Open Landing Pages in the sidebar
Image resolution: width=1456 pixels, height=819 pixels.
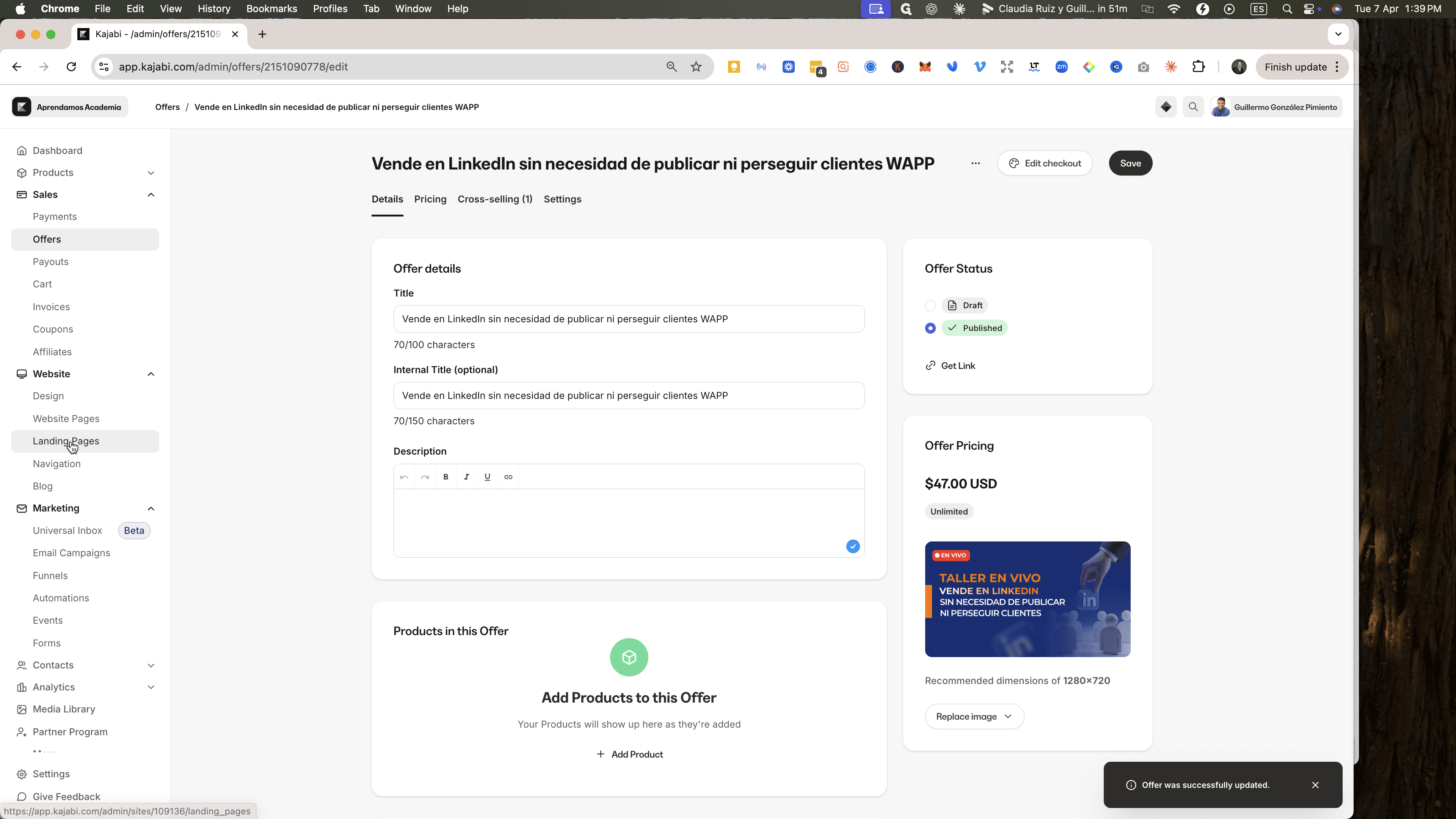coord(85,441)
